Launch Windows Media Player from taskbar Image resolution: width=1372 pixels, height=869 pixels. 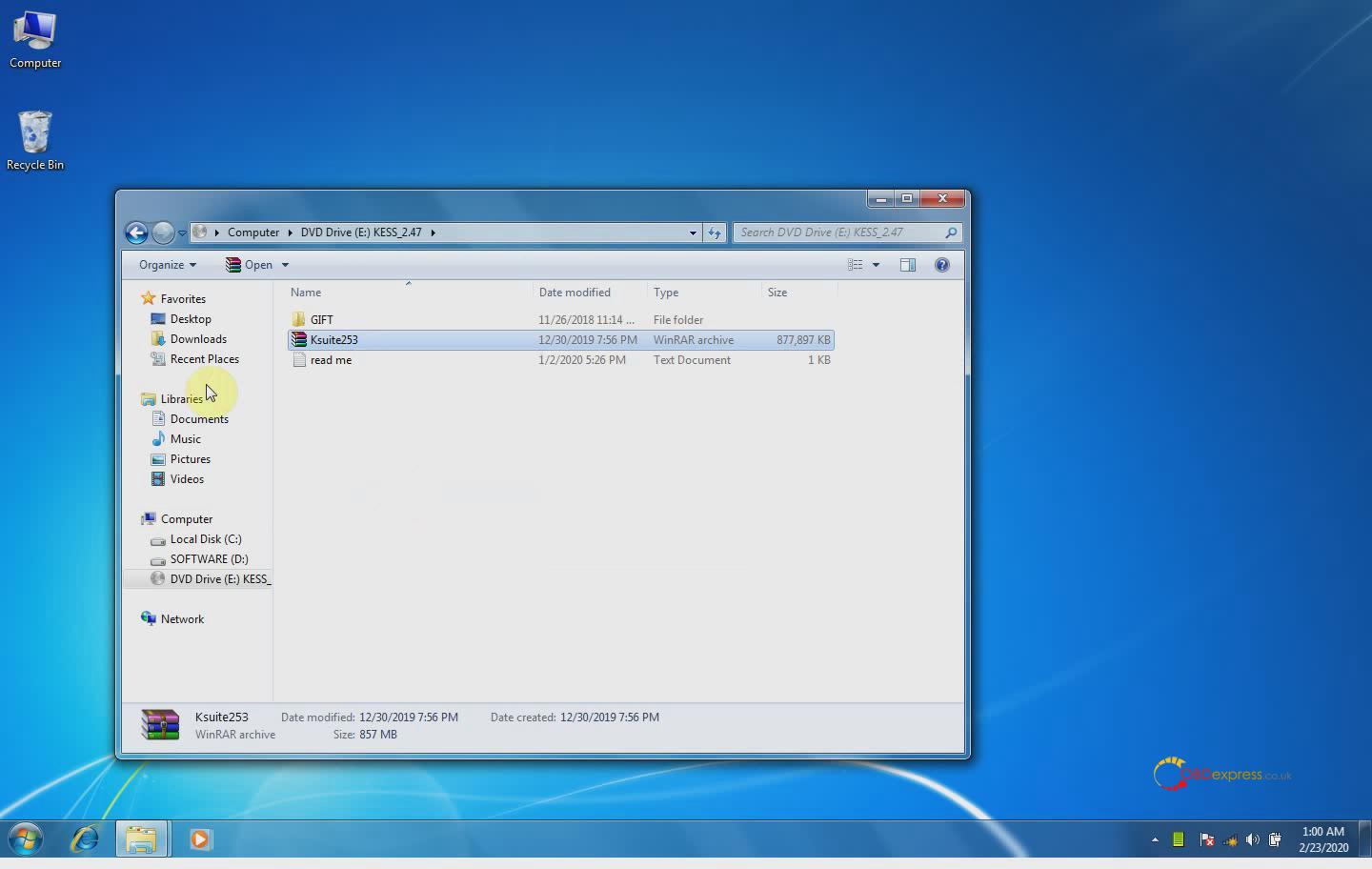pos(200,839)
